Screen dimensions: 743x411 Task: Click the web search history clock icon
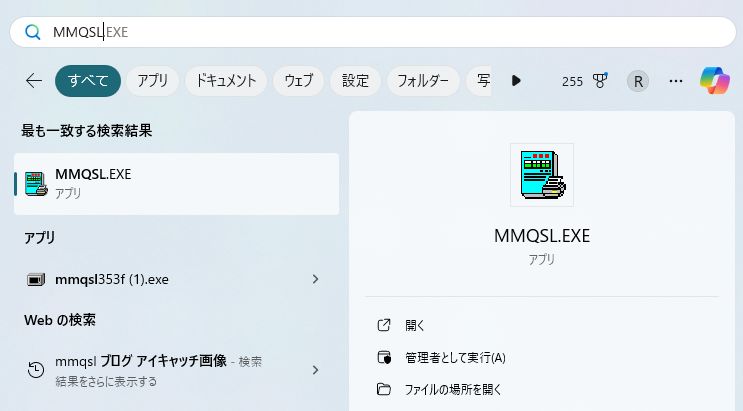click(35, 369)
